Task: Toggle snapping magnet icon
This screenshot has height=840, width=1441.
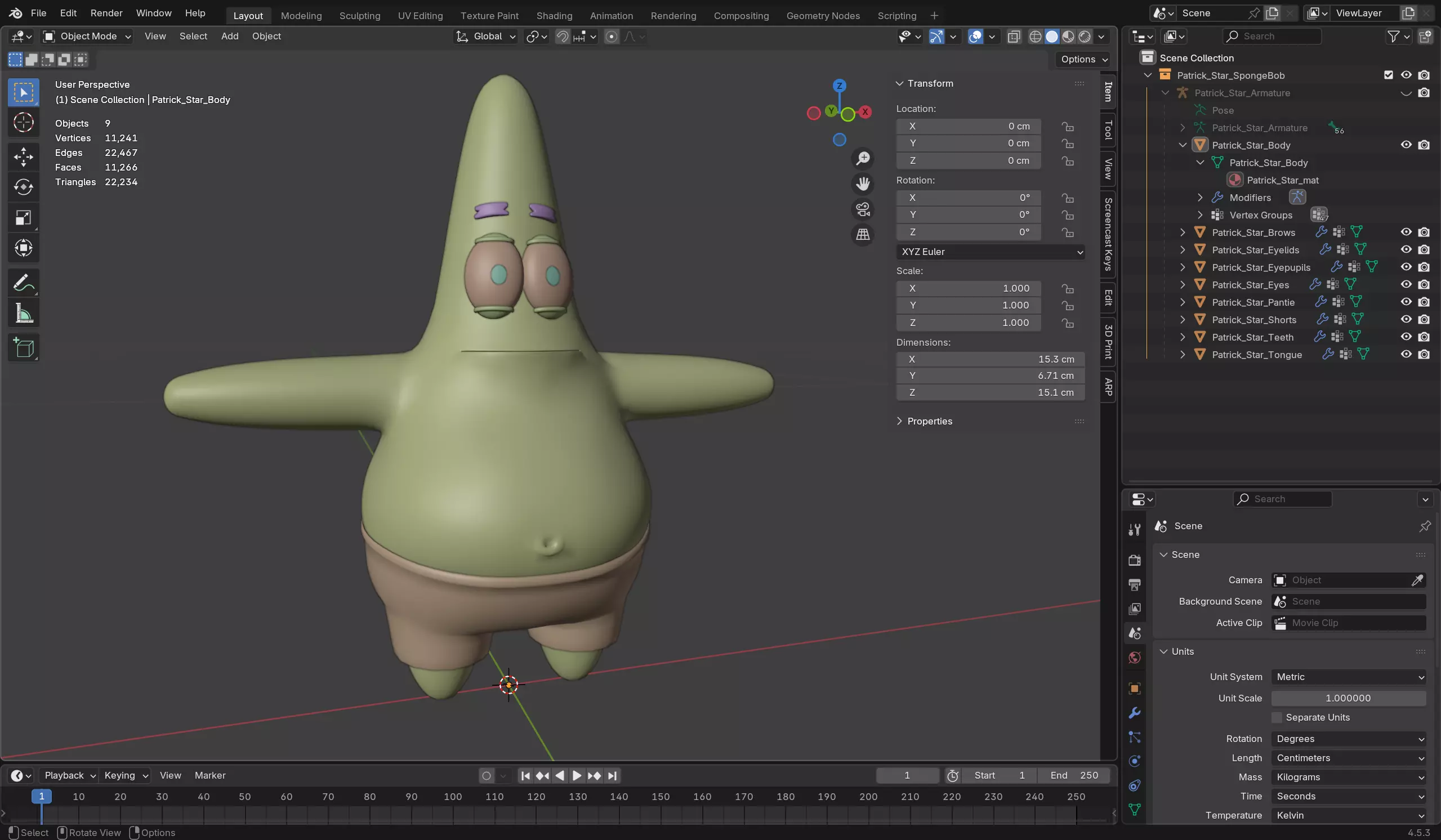Action: point(563,37)
